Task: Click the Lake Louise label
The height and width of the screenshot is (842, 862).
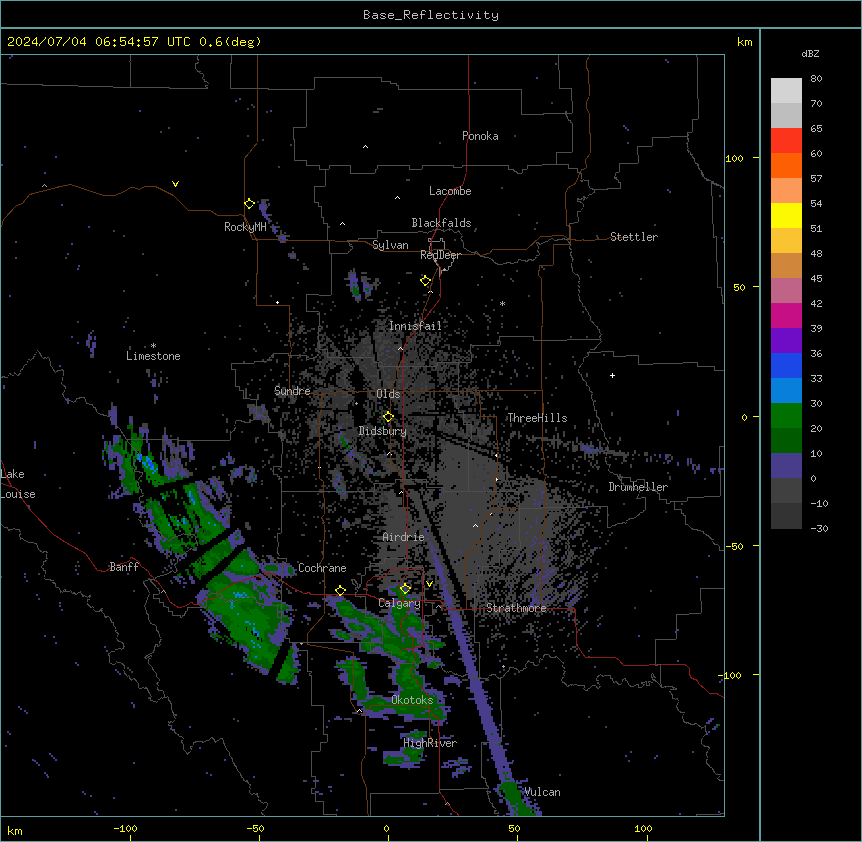Action: (17, 484)
